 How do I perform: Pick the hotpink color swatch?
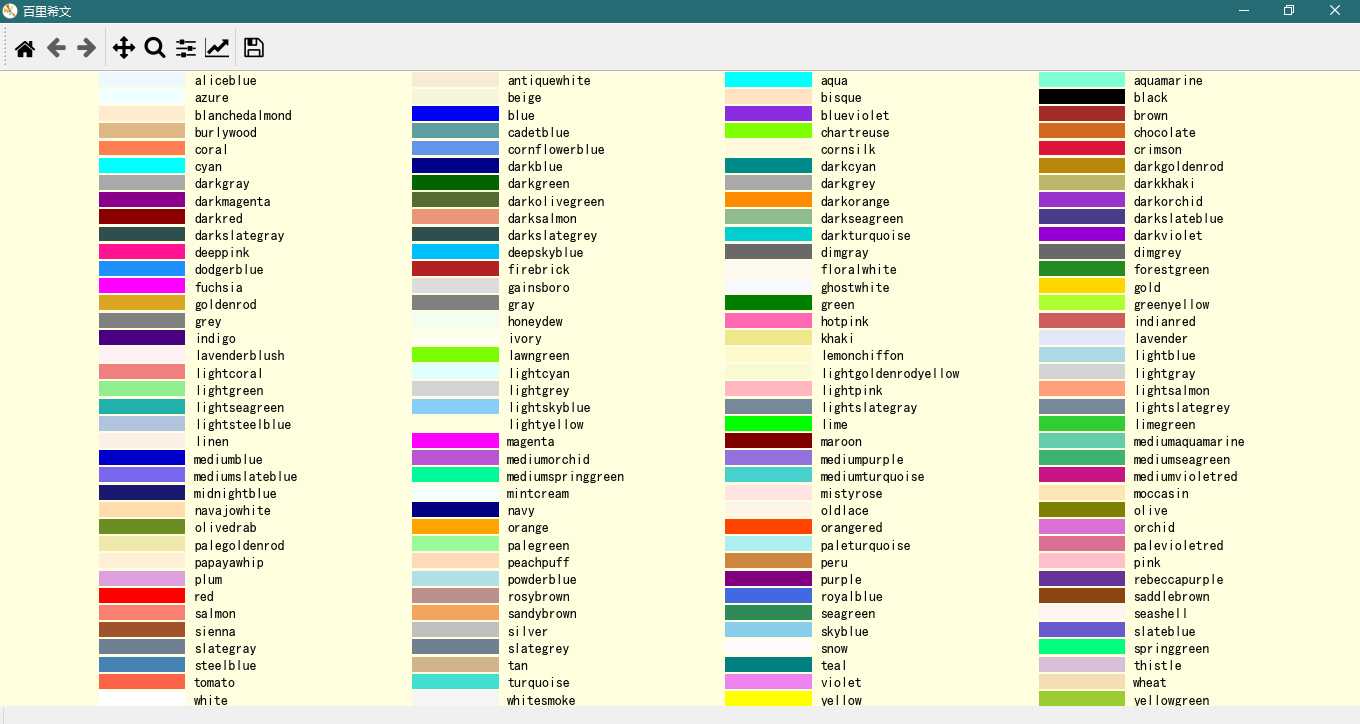[768, 321]
